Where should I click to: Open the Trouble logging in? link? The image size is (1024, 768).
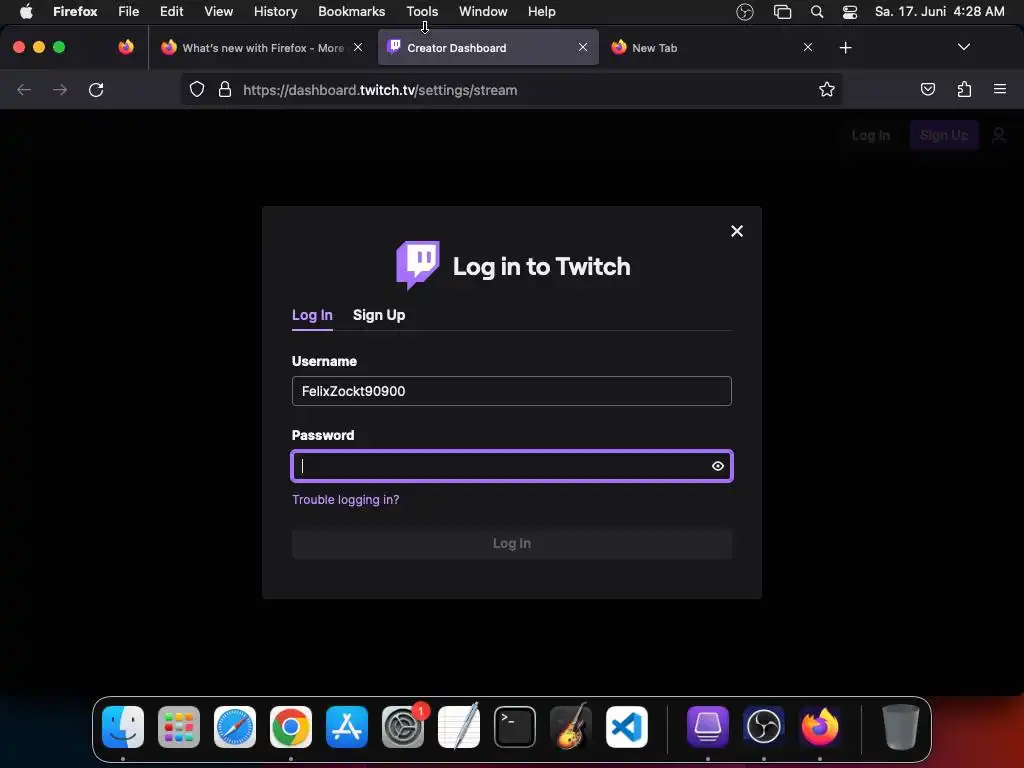pyautogui.click(x=345, y=500)
